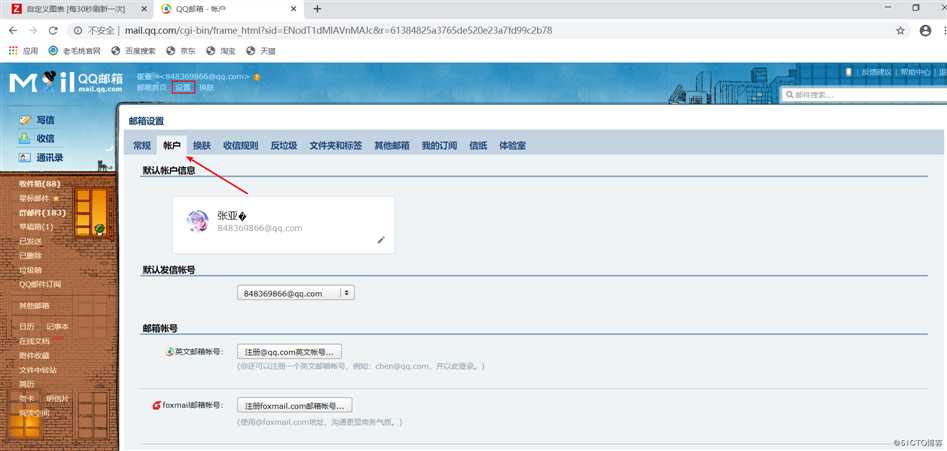Image resolution: width=947 pixels, height=451 pixels.
Task: Open the 通讯录 contacts icon
Action: tap(25, 158)
